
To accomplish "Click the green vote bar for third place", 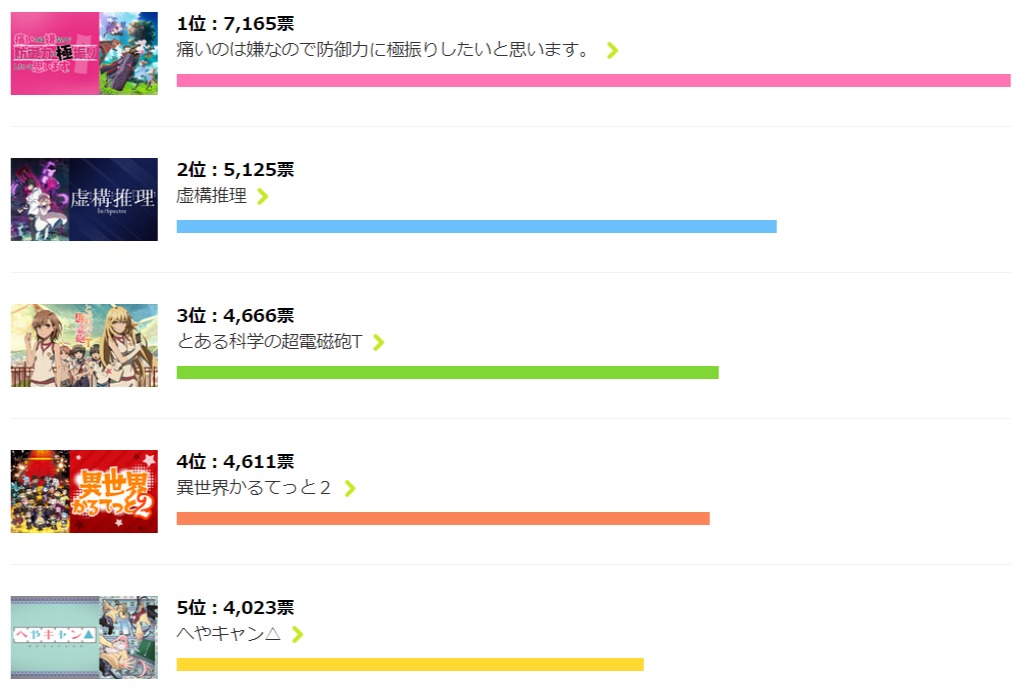I will [447, 373].
